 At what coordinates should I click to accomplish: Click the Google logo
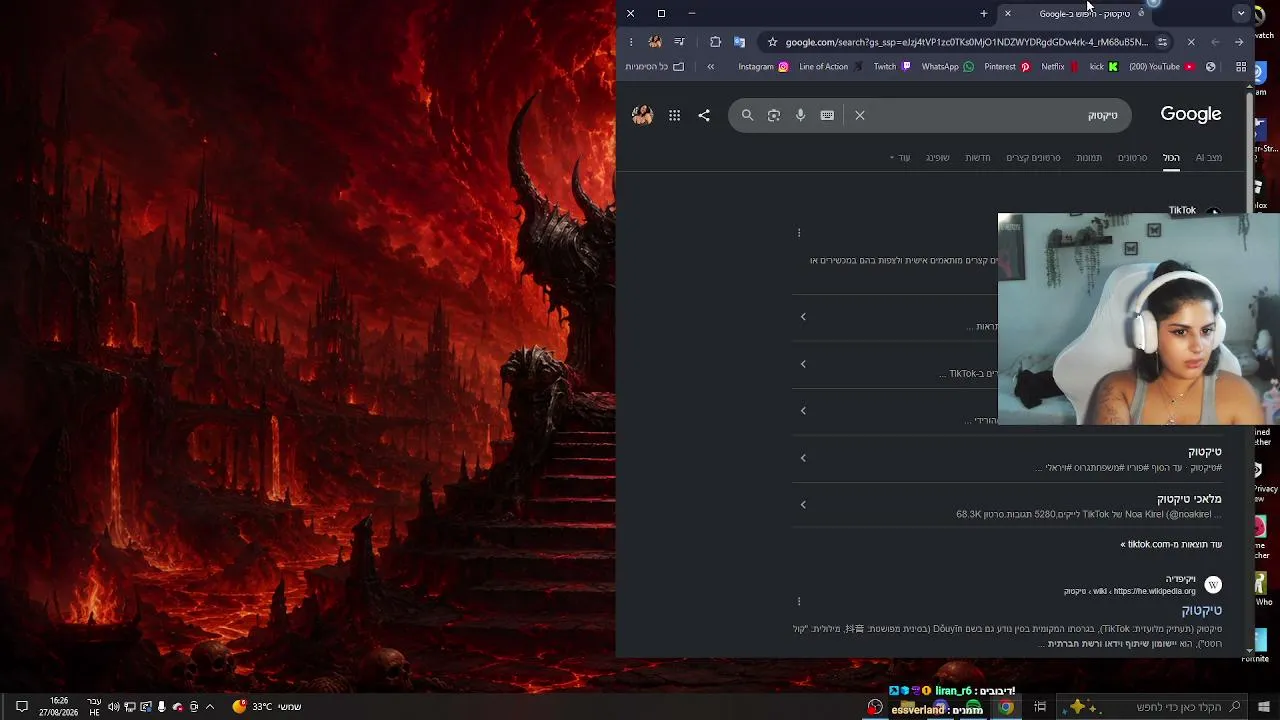(1191, 114)
